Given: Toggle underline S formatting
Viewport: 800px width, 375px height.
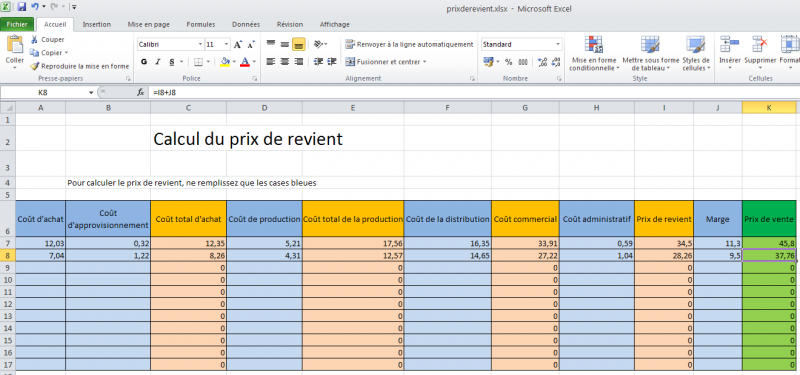Looking at the screenshot, I should pos(172,62).
